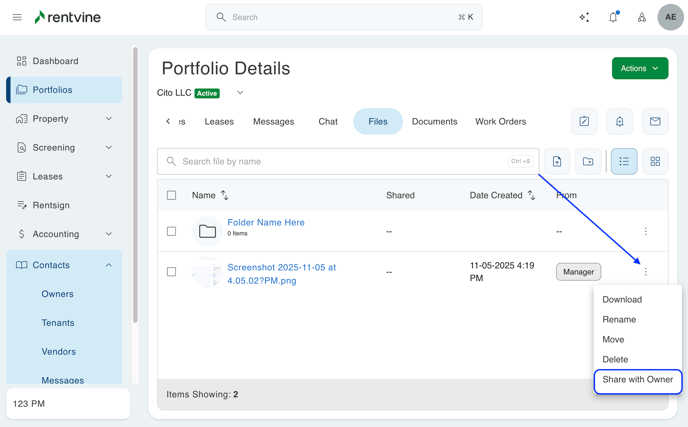This screenshot has width=688, height=427.
Task: Click the AI sparkle icon in header
Action: pos(584,17)
